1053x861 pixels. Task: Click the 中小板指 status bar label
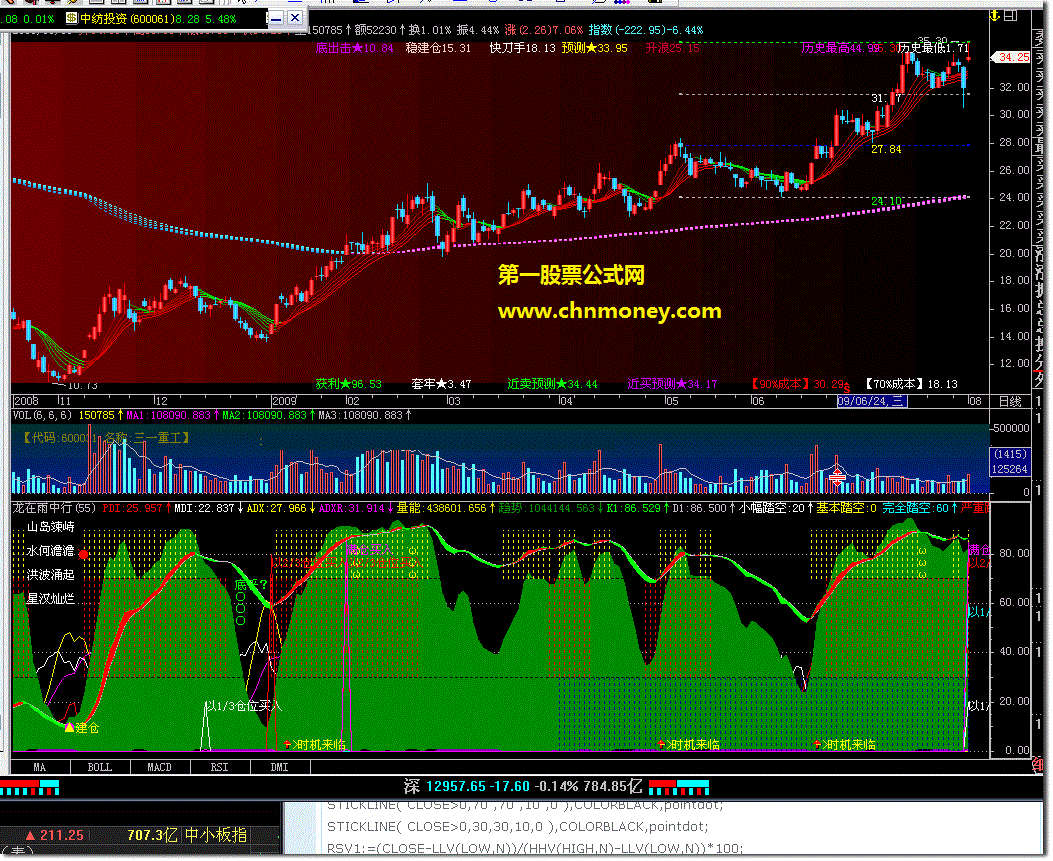(216, 835)
